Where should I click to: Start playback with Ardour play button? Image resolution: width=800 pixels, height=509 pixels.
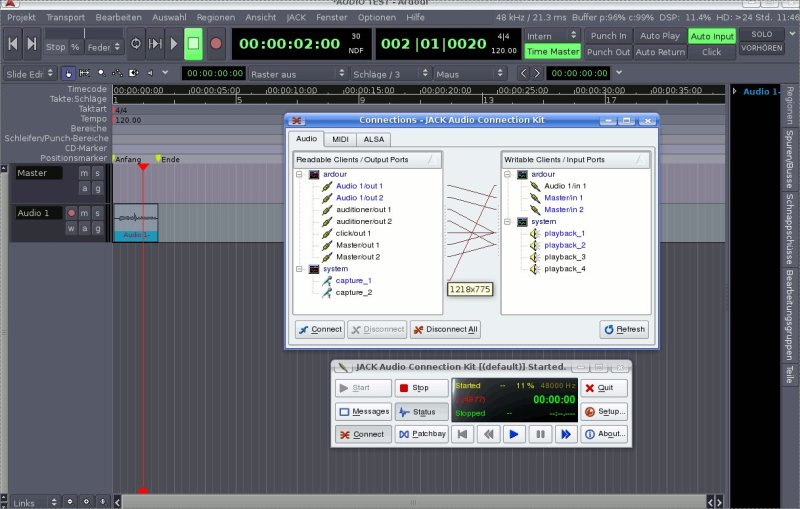coord(174,44)
